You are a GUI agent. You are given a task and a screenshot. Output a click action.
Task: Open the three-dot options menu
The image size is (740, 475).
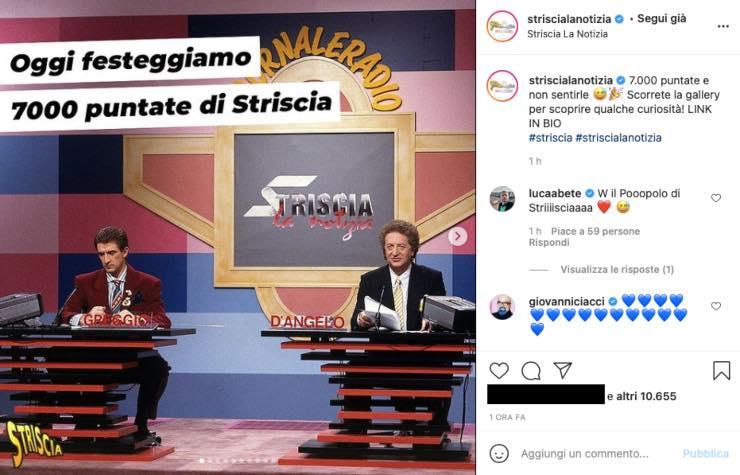(x=723, y=26)
